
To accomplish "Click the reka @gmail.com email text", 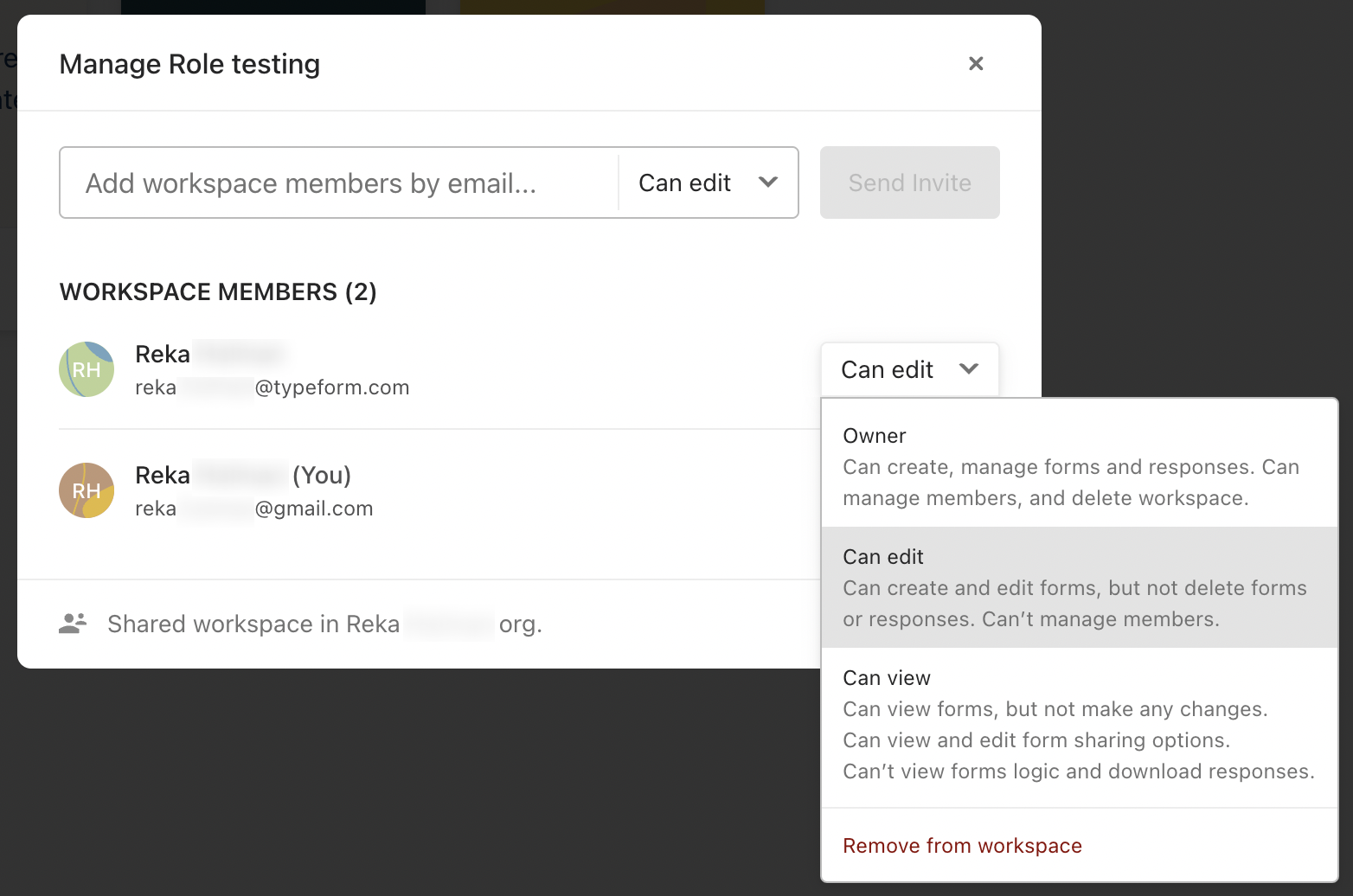I will (x=254, y=509).
